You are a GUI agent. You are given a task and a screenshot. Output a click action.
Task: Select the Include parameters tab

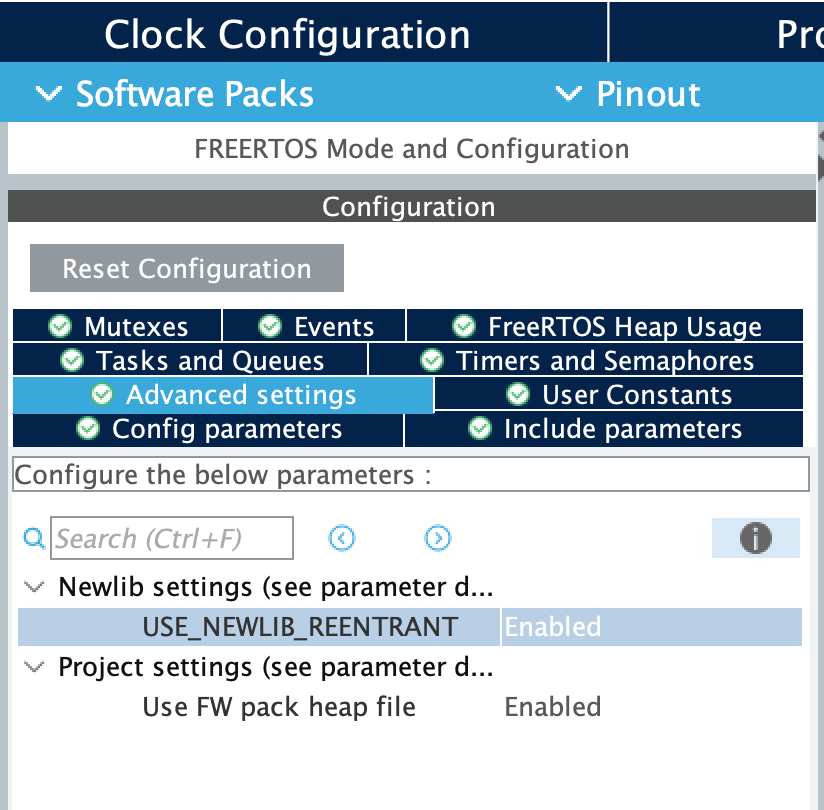pos(605,430)
